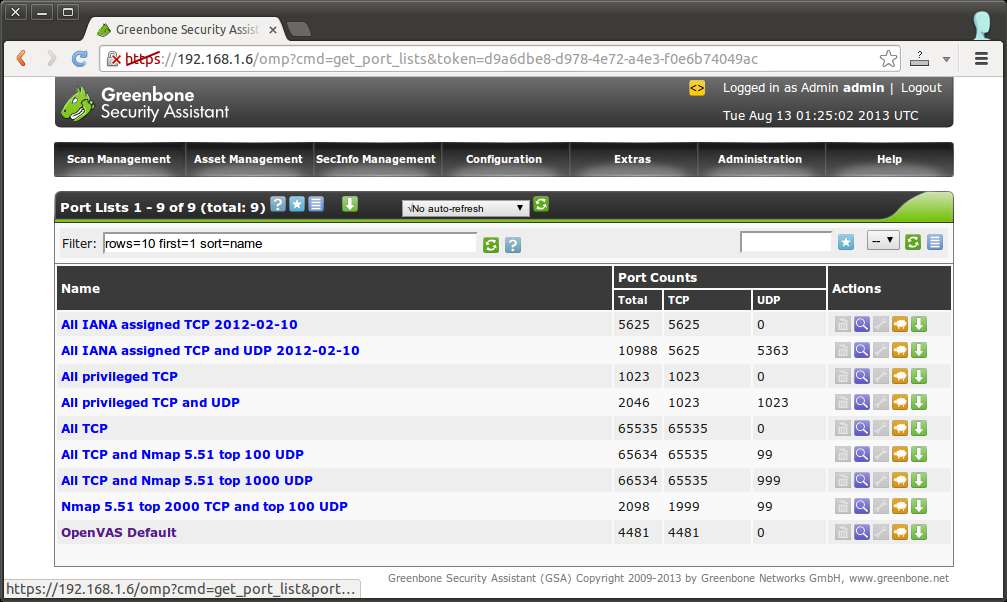Click the yellow '<>' icon beside 'Logged in'
The image size is (1007, 602).
pyautogui.click(x=697, y=88)
